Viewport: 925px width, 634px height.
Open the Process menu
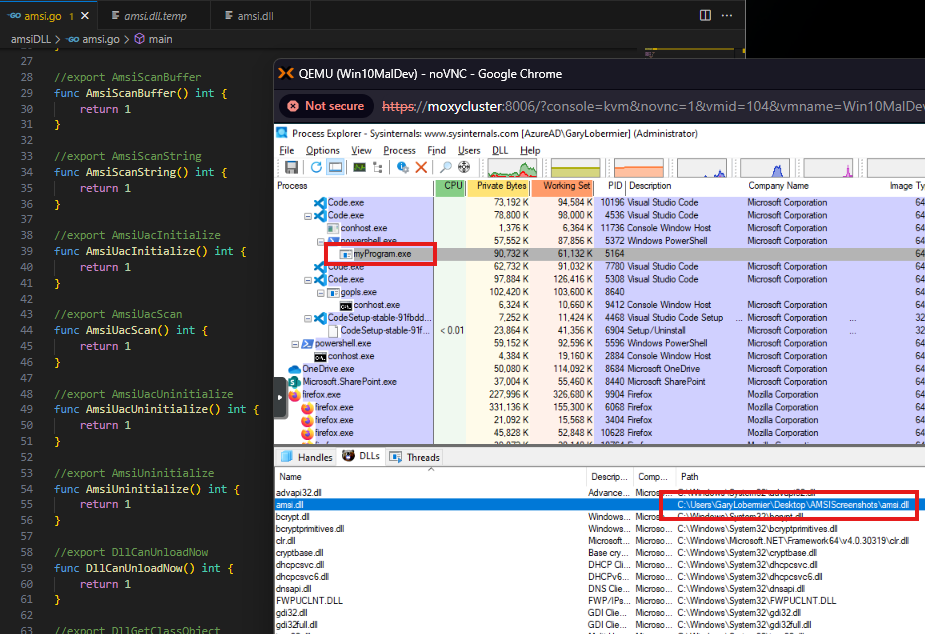pyautogui.click(x=399, y=150)
